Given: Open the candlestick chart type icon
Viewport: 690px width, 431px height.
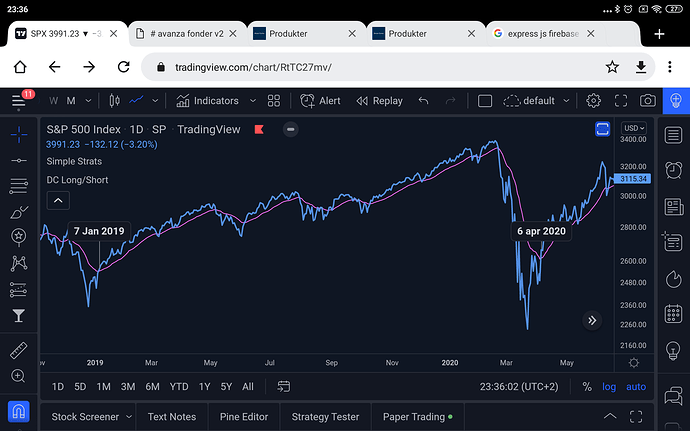Looking at the screenshot, I should pyautogui.click(x=114, y=101).
